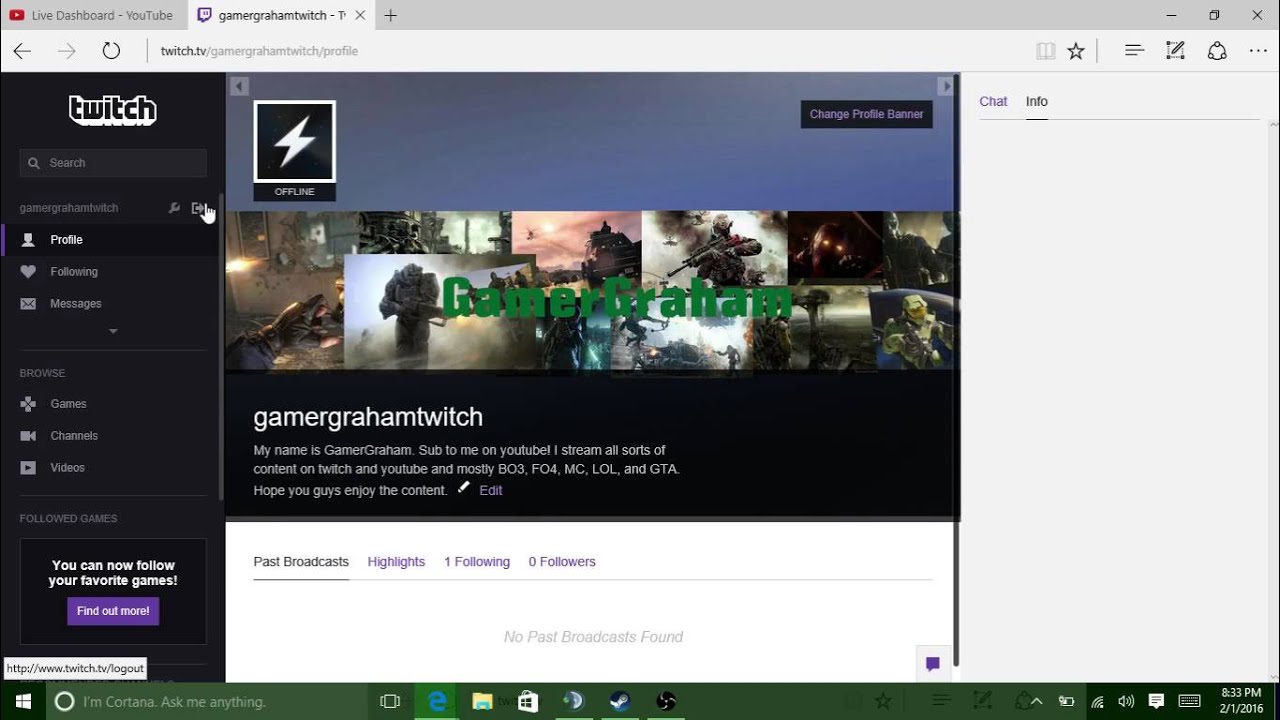Open the Edge Hub icon
The width and height of the screenshot is (1280, 720).
point(1134,50)
